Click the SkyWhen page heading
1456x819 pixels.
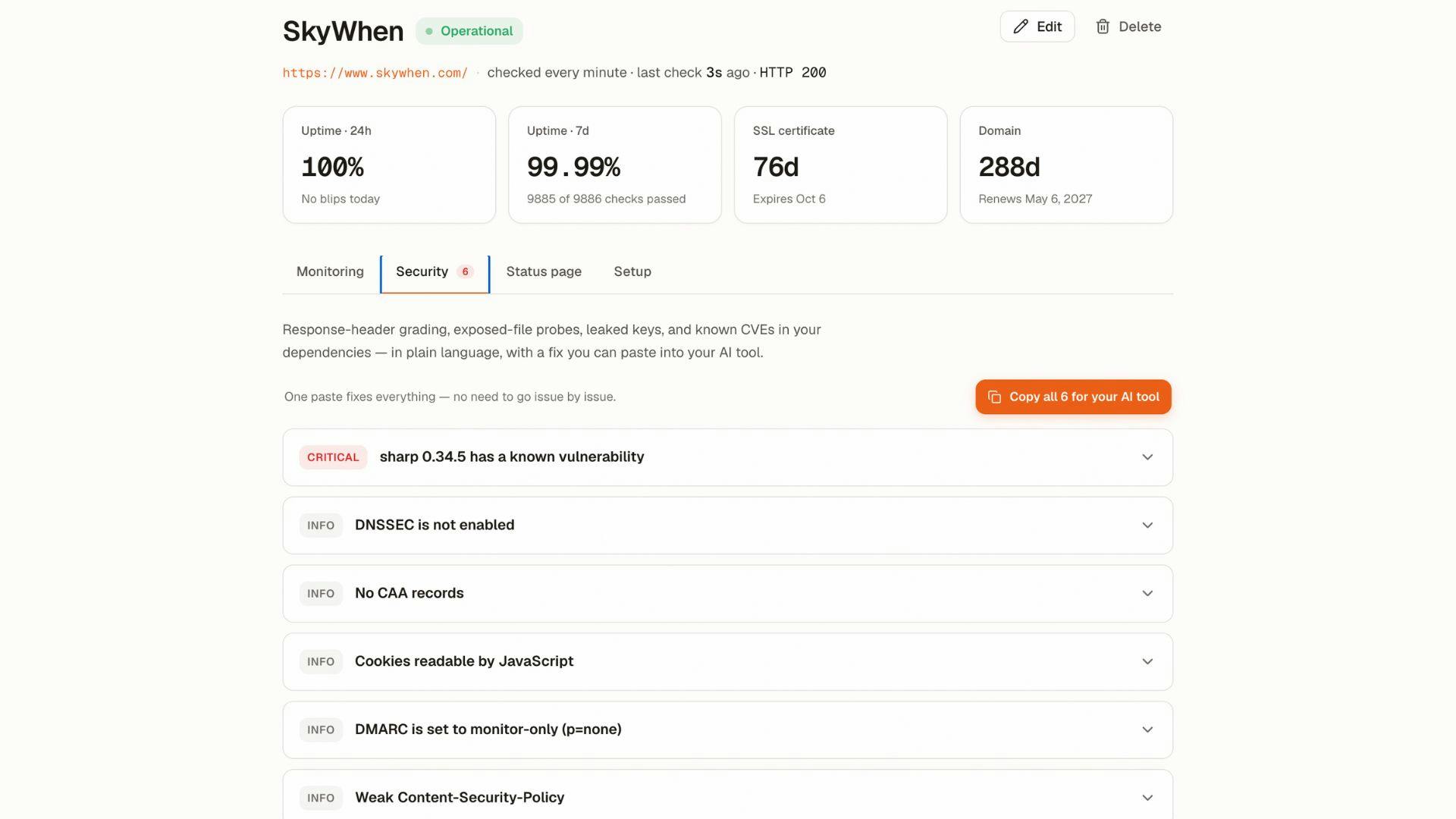coord(344,31)
